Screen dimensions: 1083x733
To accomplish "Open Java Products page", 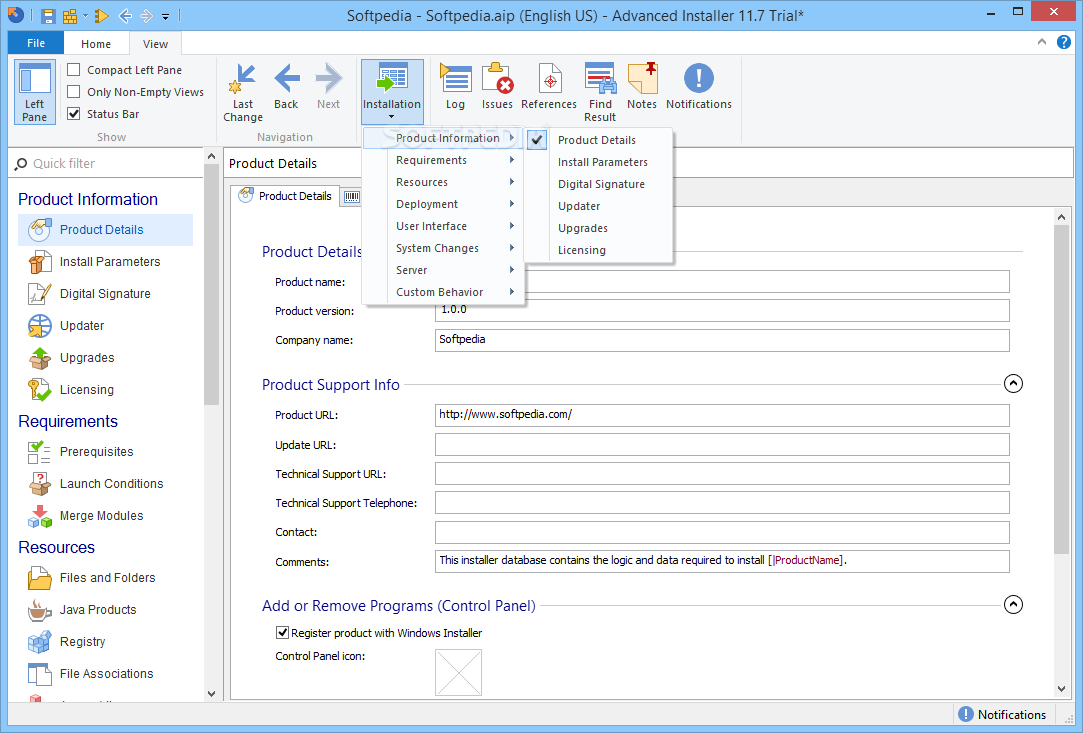I will (x=105, y=610).
